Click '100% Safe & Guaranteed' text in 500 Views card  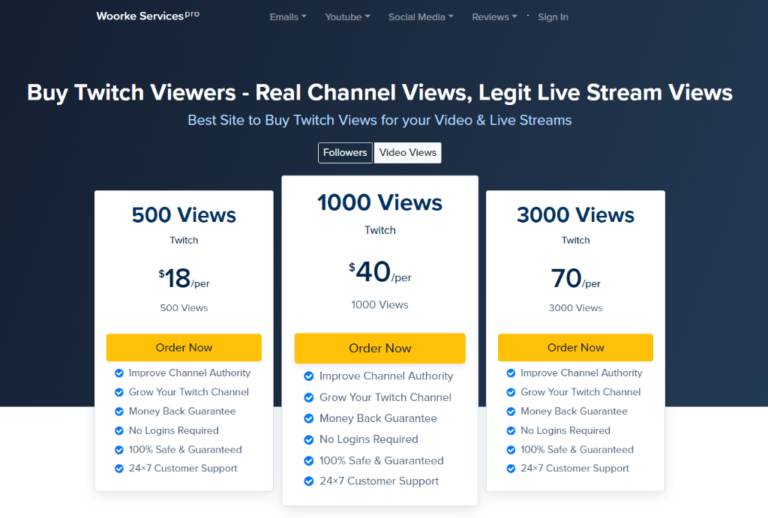click(185, 450)
